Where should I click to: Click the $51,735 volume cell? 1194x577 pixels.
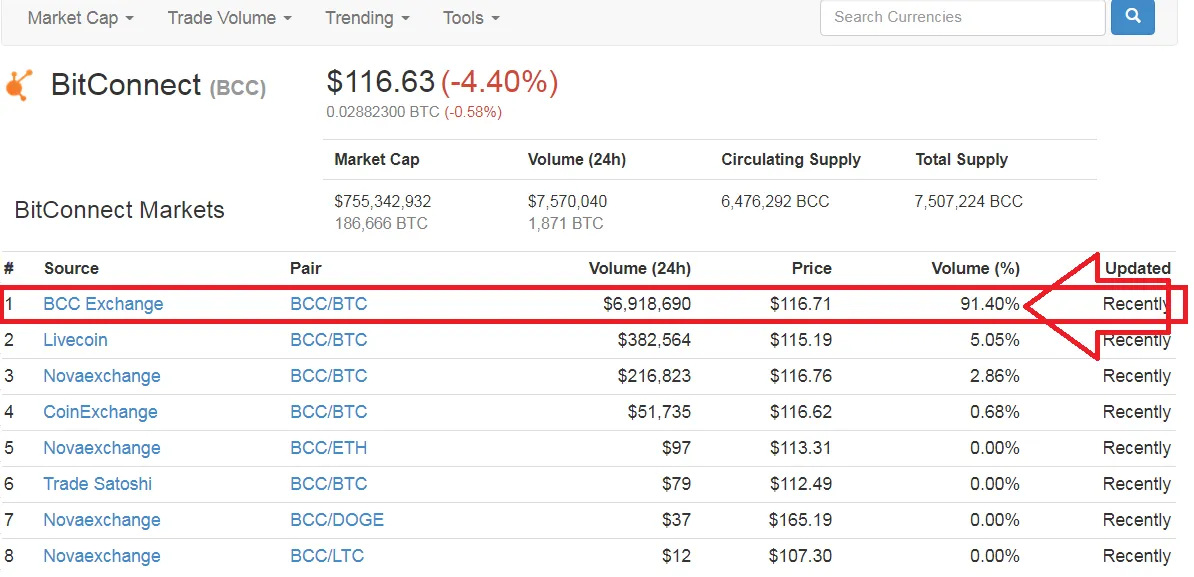coord(659,412)
